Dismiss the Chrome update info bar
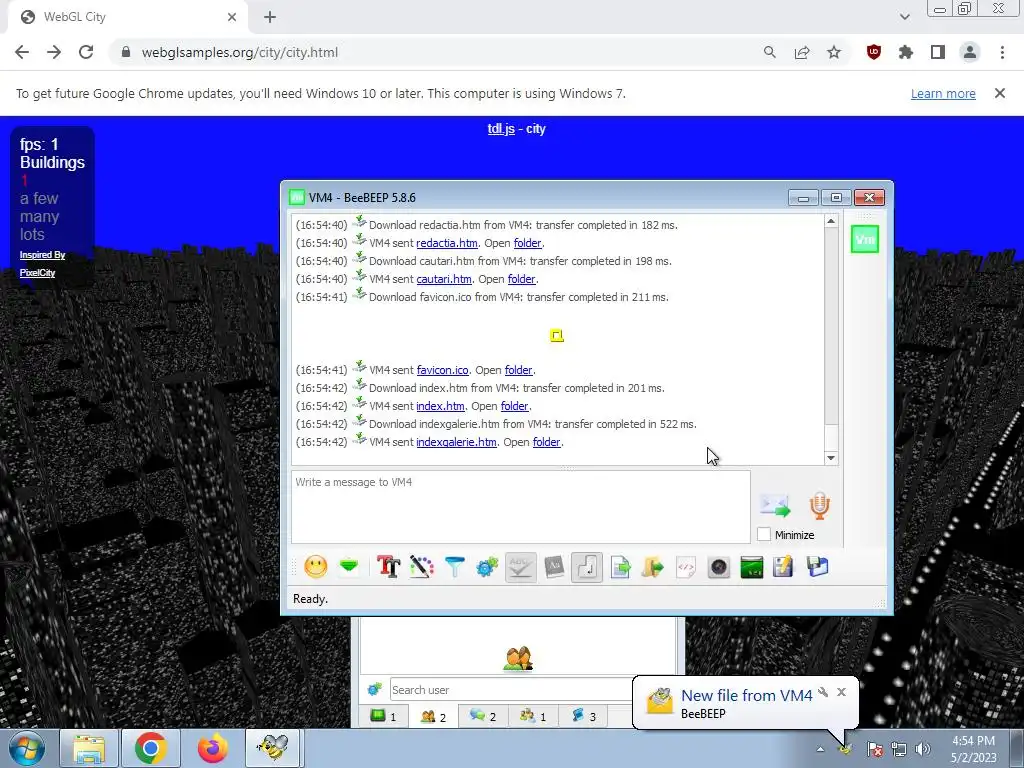This screenshot has width=1024, height=768. 1000,93
